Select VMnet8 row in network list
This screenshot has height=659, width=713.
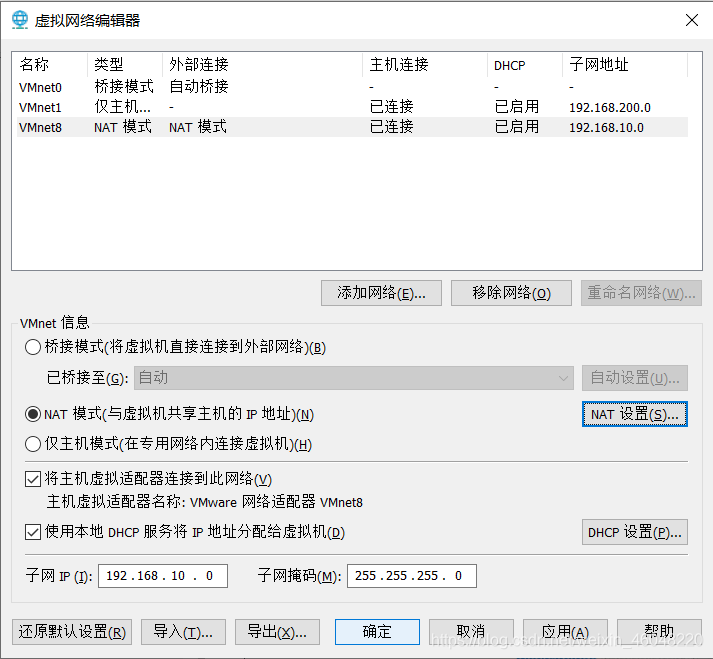tap(352, 127)
